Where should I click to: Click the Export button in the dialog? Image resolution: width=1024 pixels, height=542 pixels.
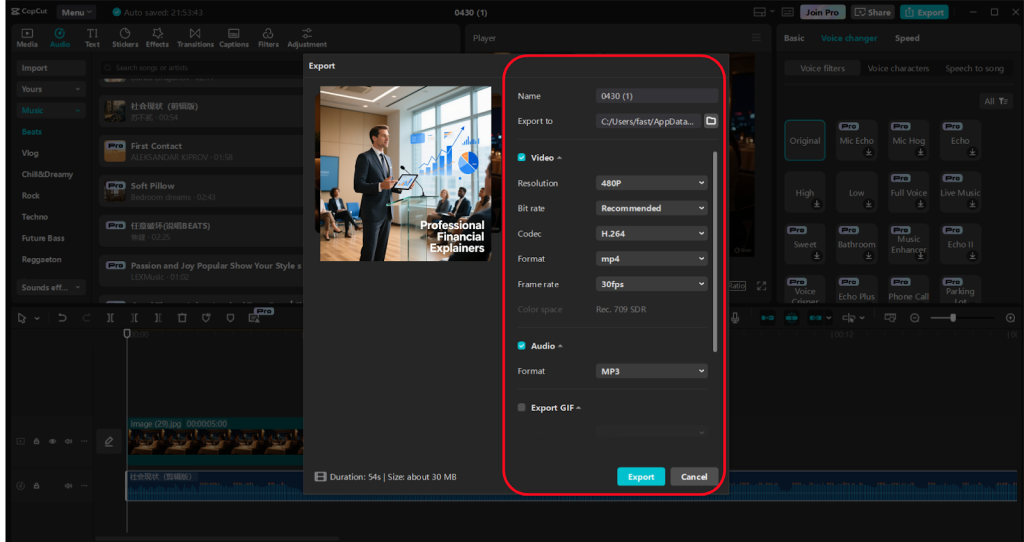(641, 477)
